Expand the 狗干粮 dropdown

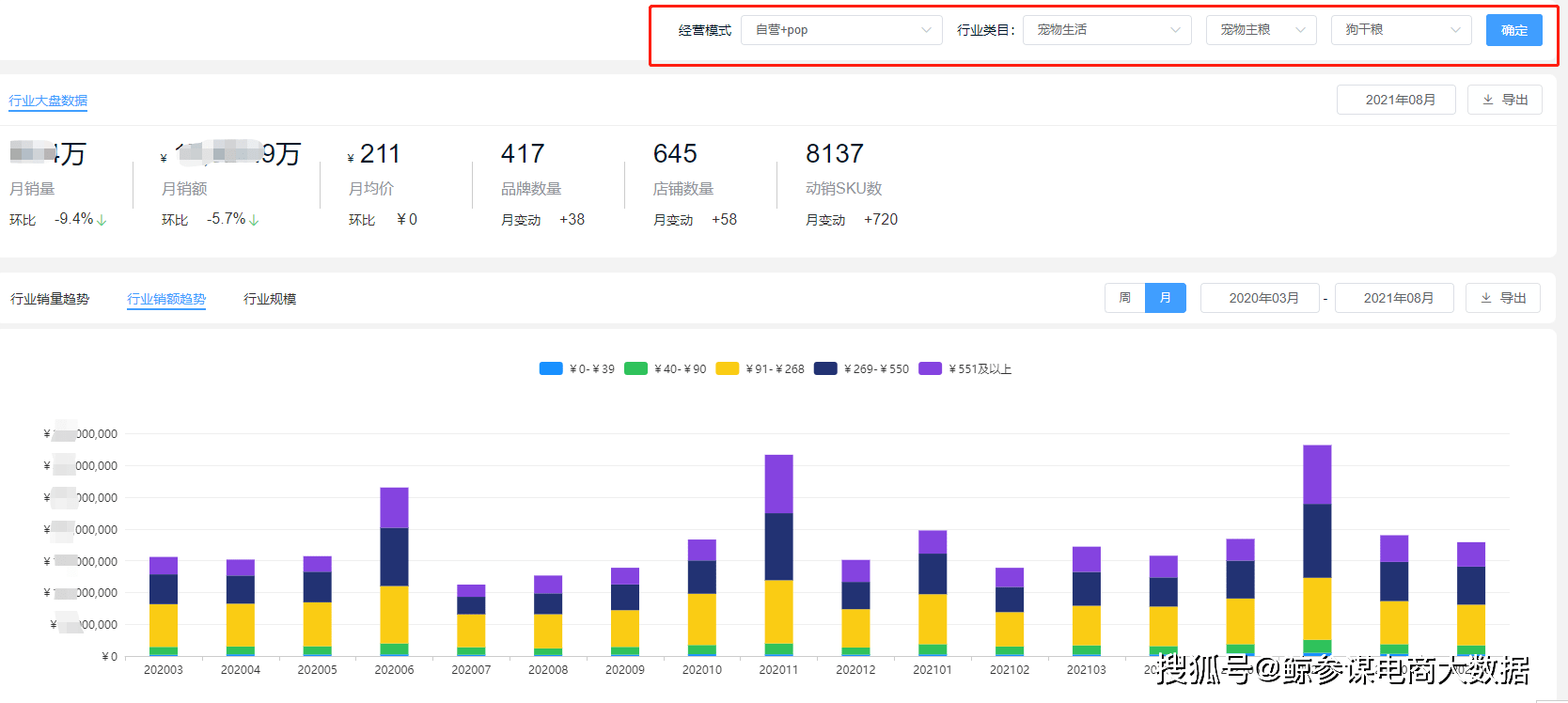tap(1401, 30)
